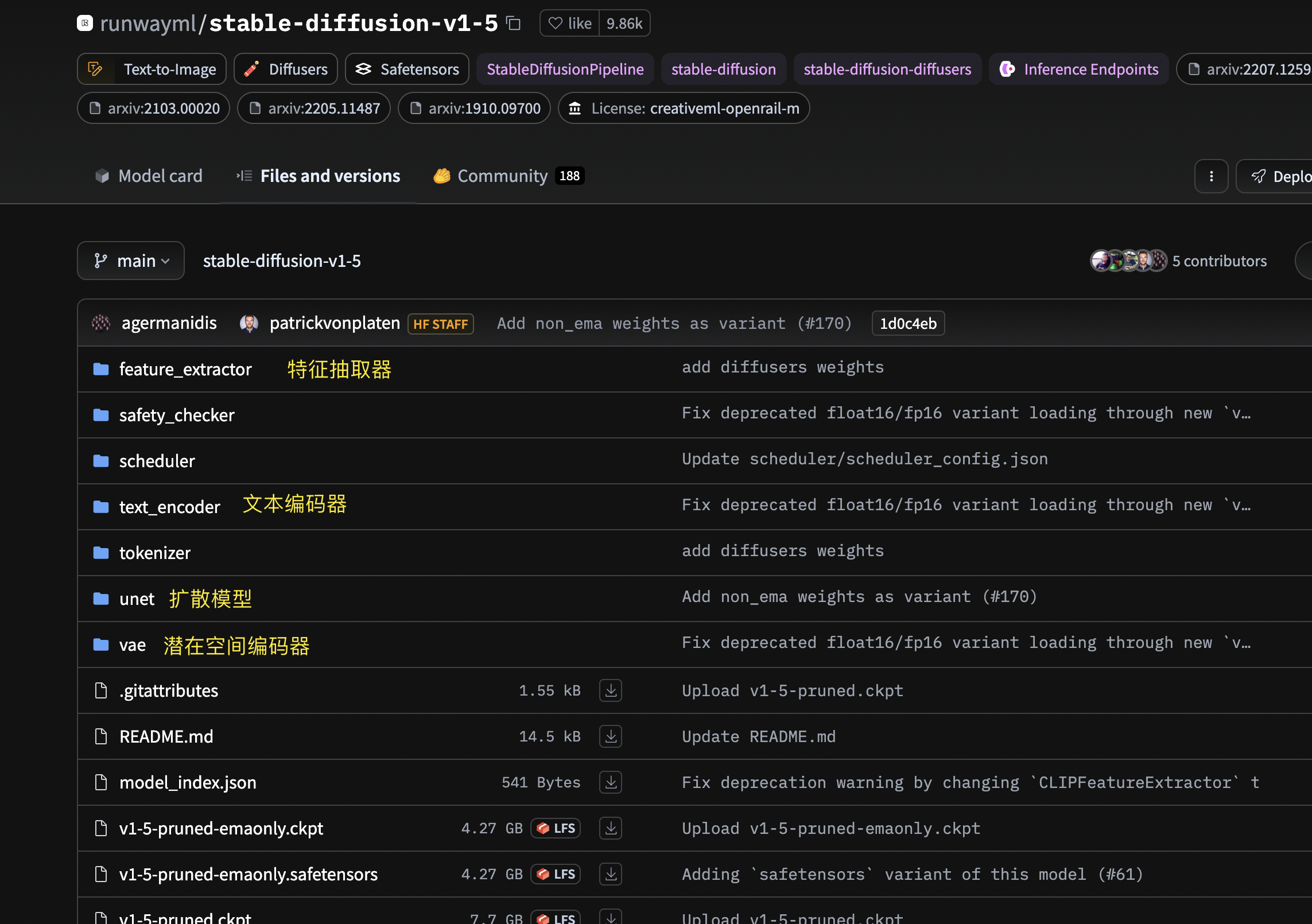
Task: Click the contributor avatars group
Action: (1128, 261)
